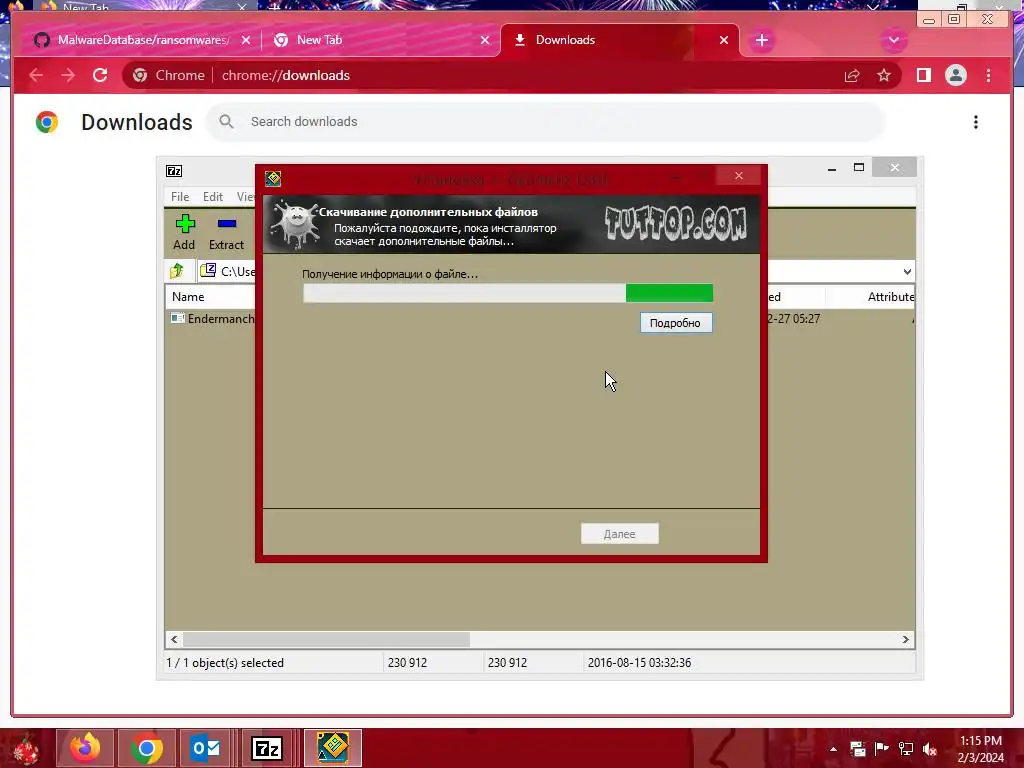Click the muted volume tray icon
The width and height of the screenshot is (1024, 768).
(x=929, y=749)
